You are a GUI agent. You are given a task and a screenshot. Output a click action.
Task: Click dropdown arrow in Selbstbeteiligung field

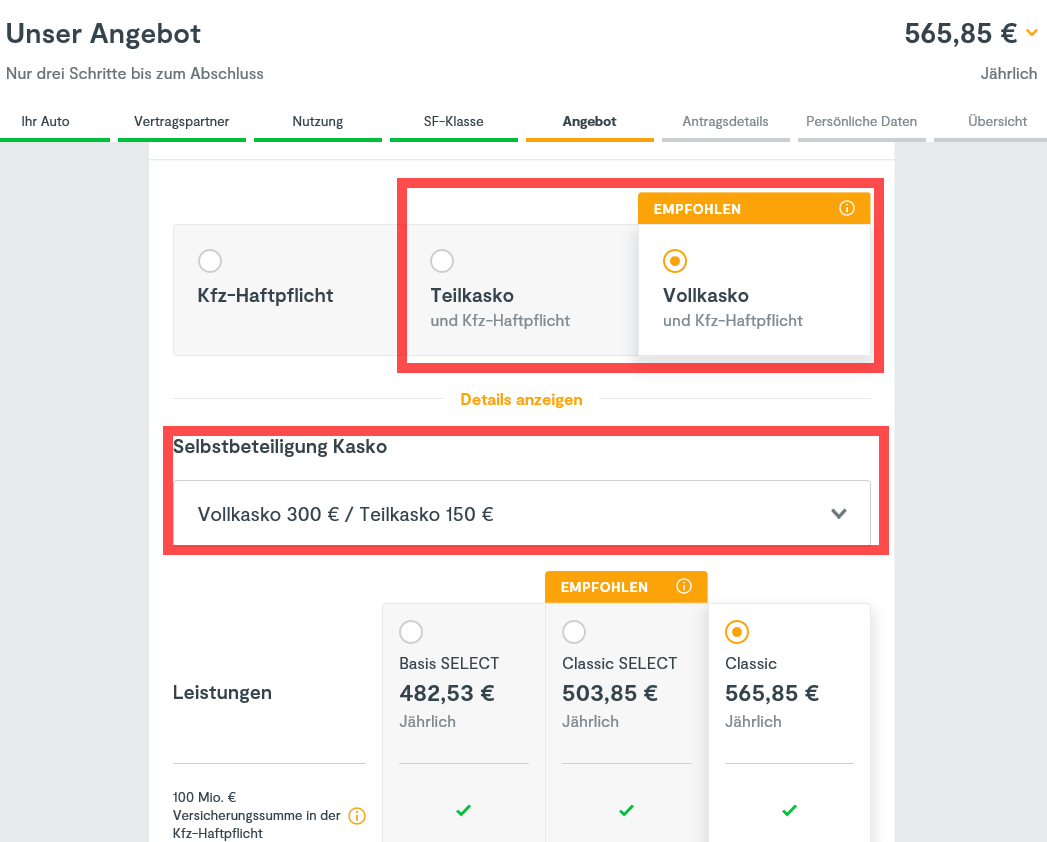coord(839,513)
